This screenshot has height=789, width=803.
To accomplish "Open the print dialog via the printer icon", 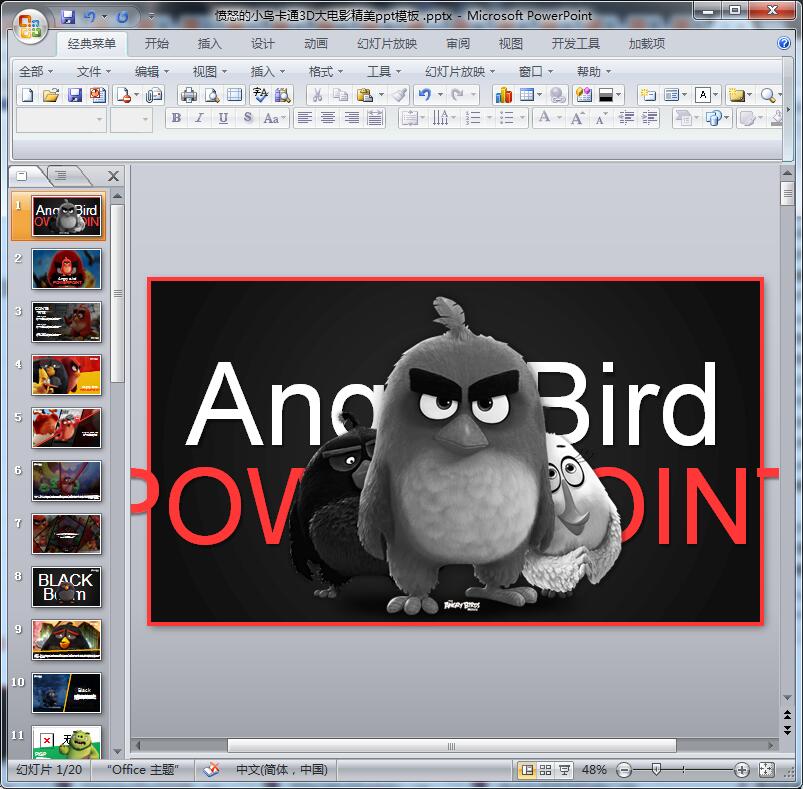I will [189, 95].
